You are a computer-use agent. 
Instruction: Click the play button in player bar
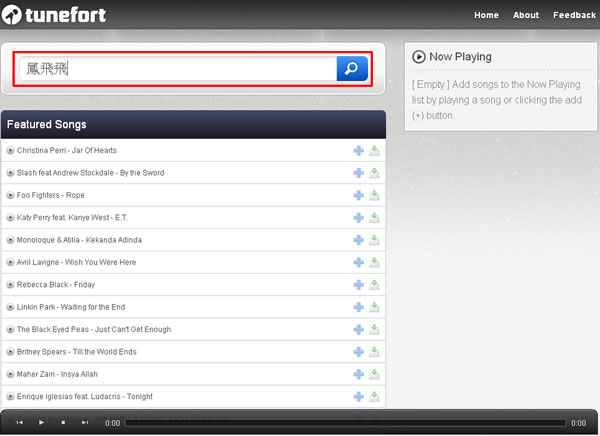[41, 423]
